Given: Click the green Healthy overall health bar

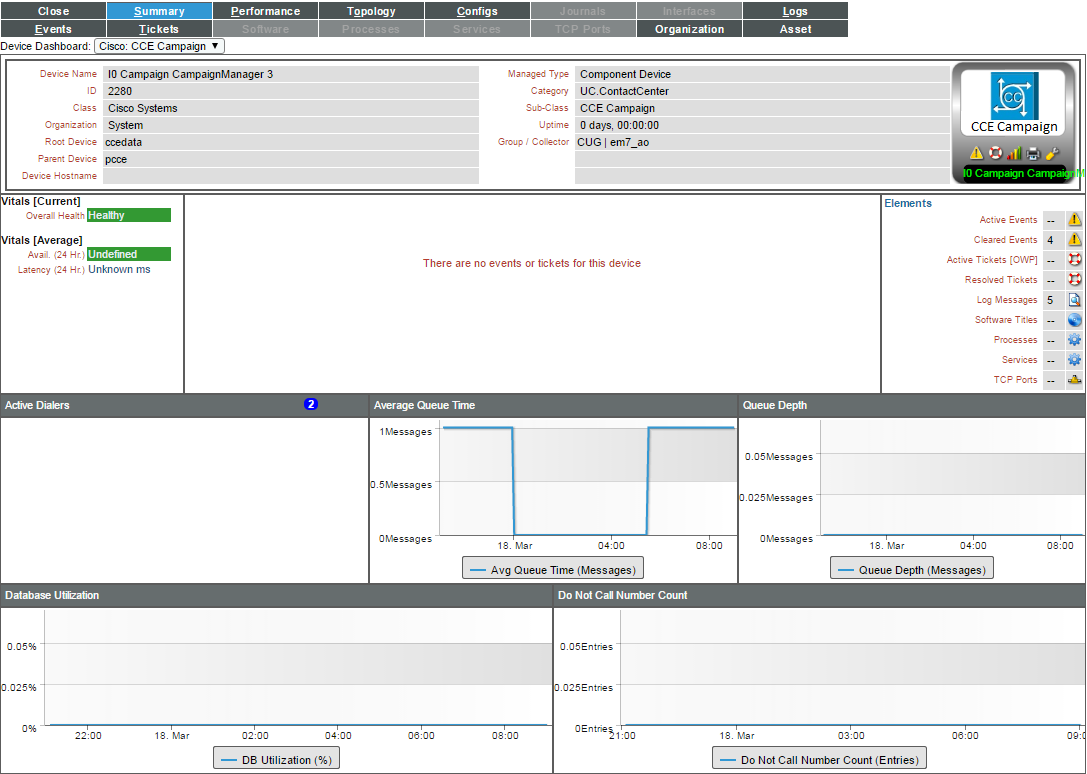Looking at the screenshot, I should tap(129, 216).
